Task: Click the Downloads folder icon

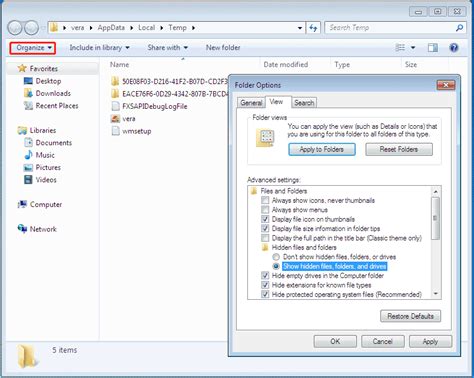Action: pyautogui.click(x=28, y=93)
